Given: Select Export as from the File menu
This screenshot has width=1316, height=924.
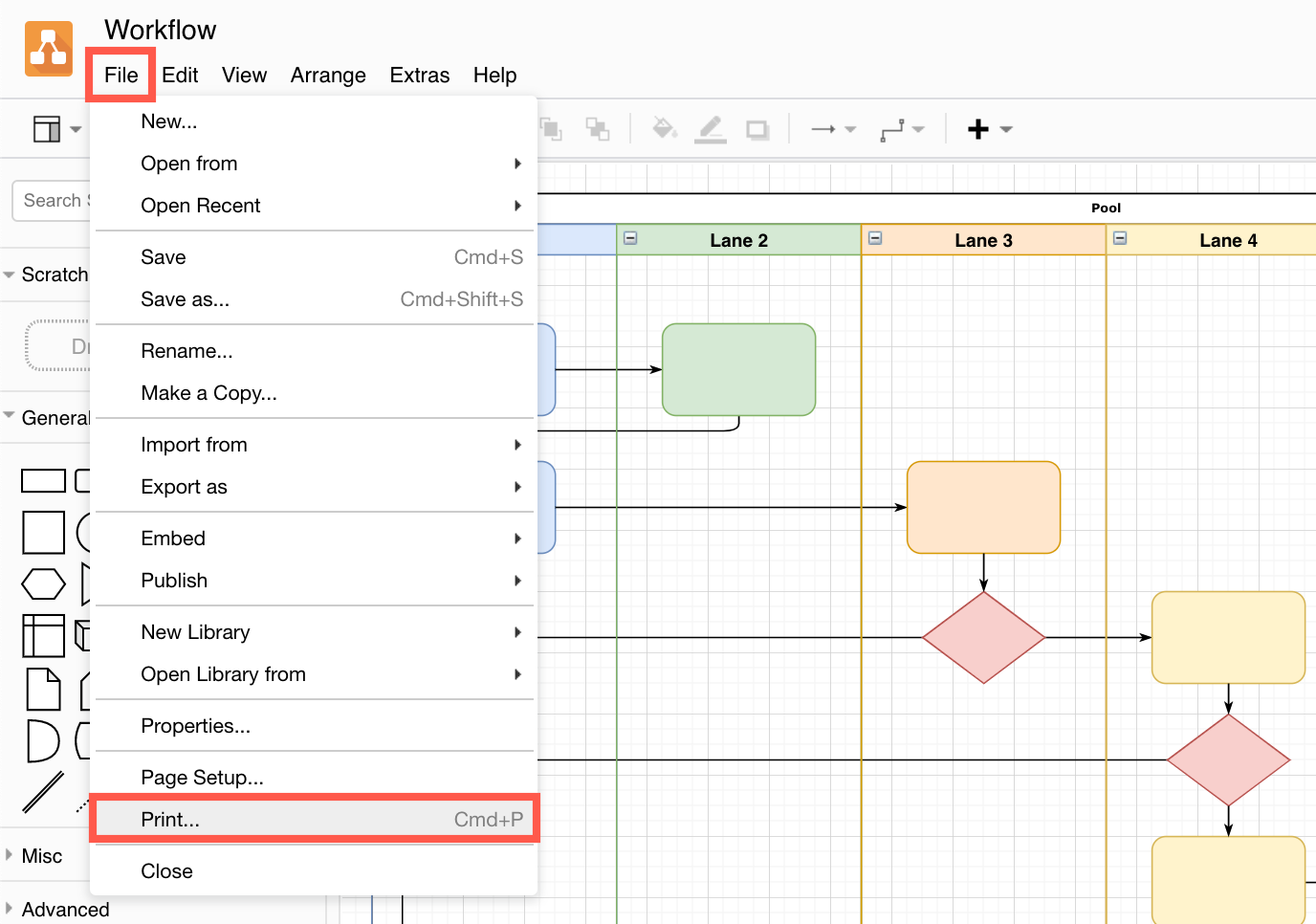Looking at the screenshot, I should coord(185,487).
